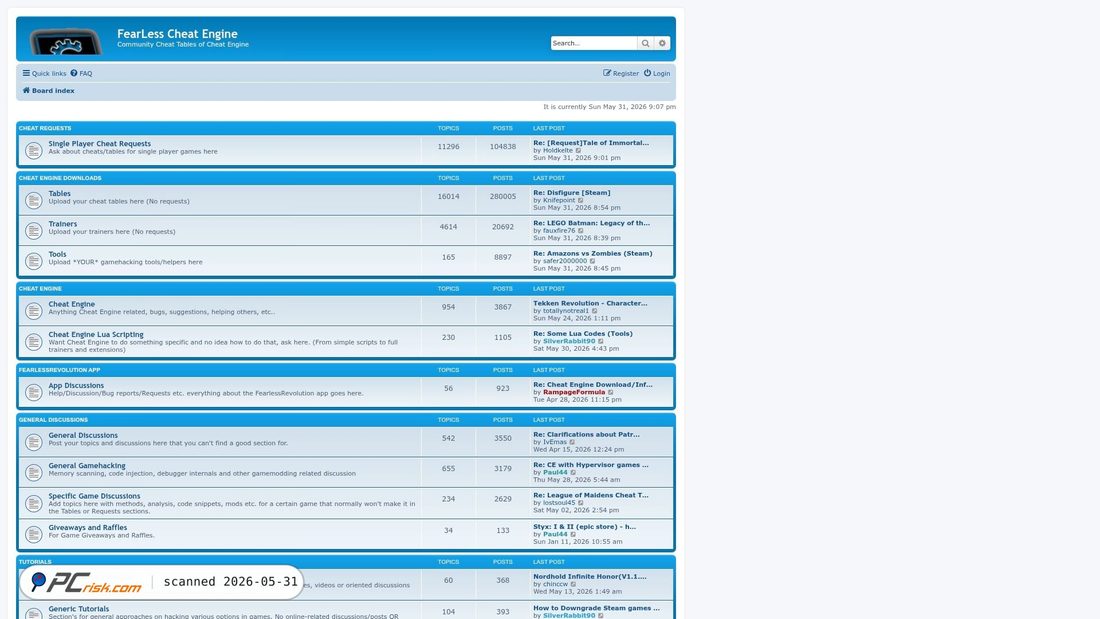Open last post Re: Amazons vs Zombies (Steam)
The width and height of the screenshot is (1100, 619).
593,254
